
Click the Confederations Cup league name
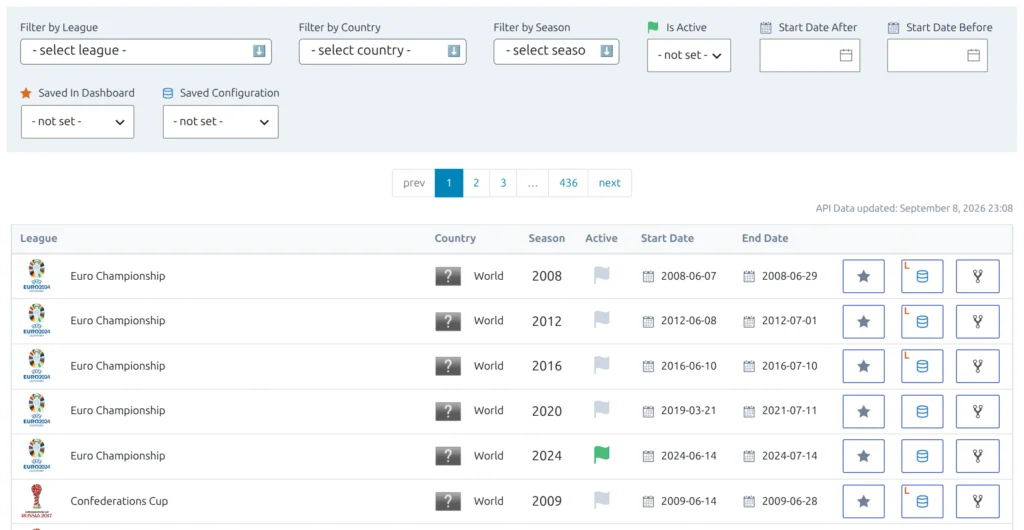(119, 501)
